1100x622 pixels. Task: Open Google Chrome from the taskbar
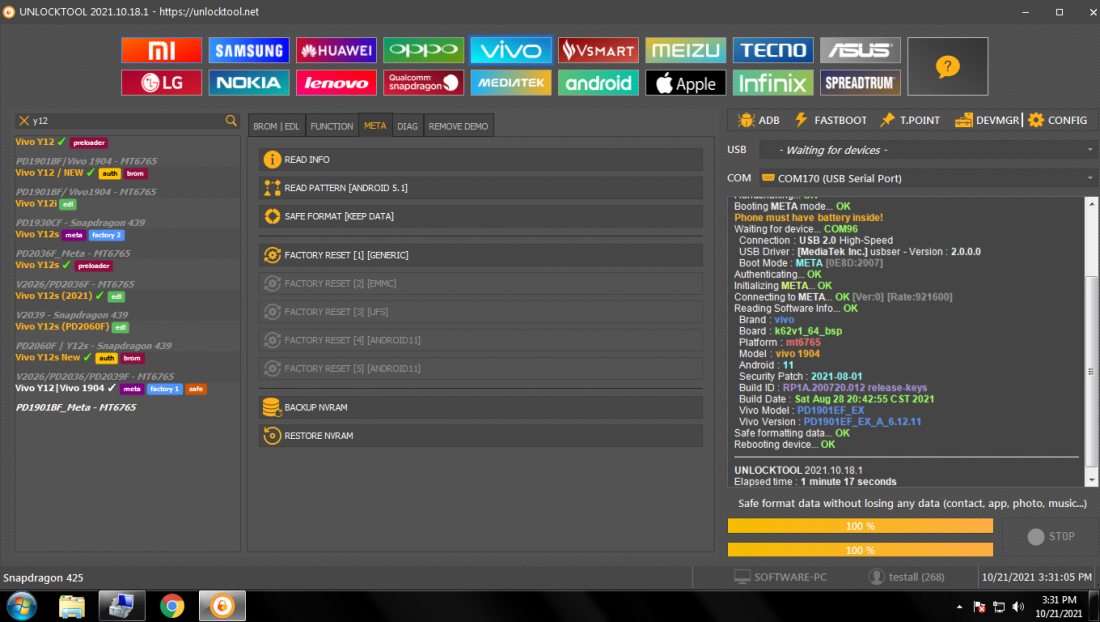172,606
